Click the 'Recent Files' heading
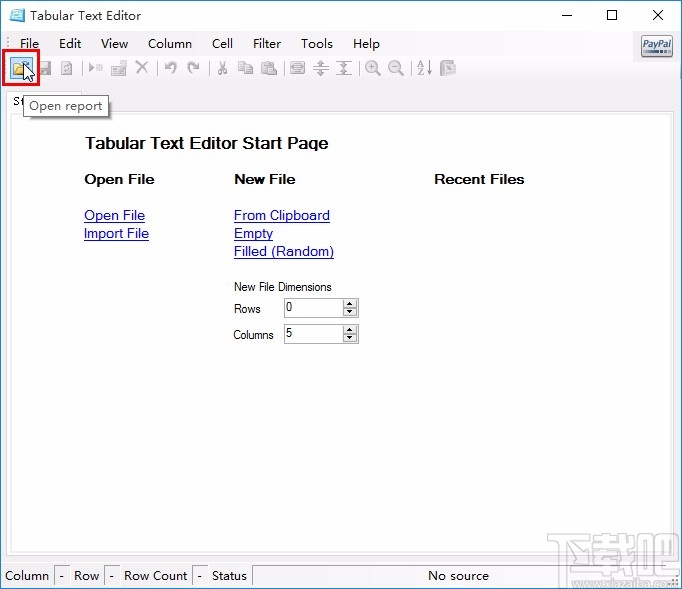This screenshot has width=682, height=589. (479, 179)
